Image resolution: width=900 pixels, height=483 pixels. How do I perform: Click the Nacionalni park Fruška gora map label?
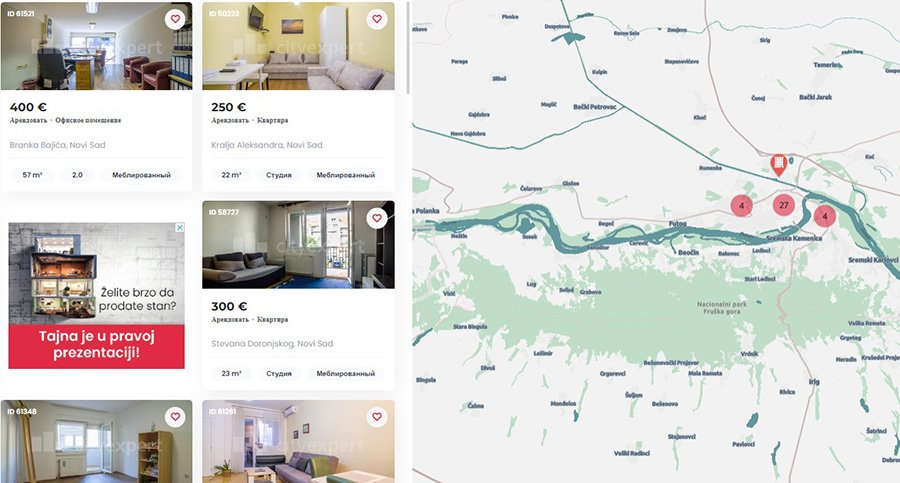point(721,308)
